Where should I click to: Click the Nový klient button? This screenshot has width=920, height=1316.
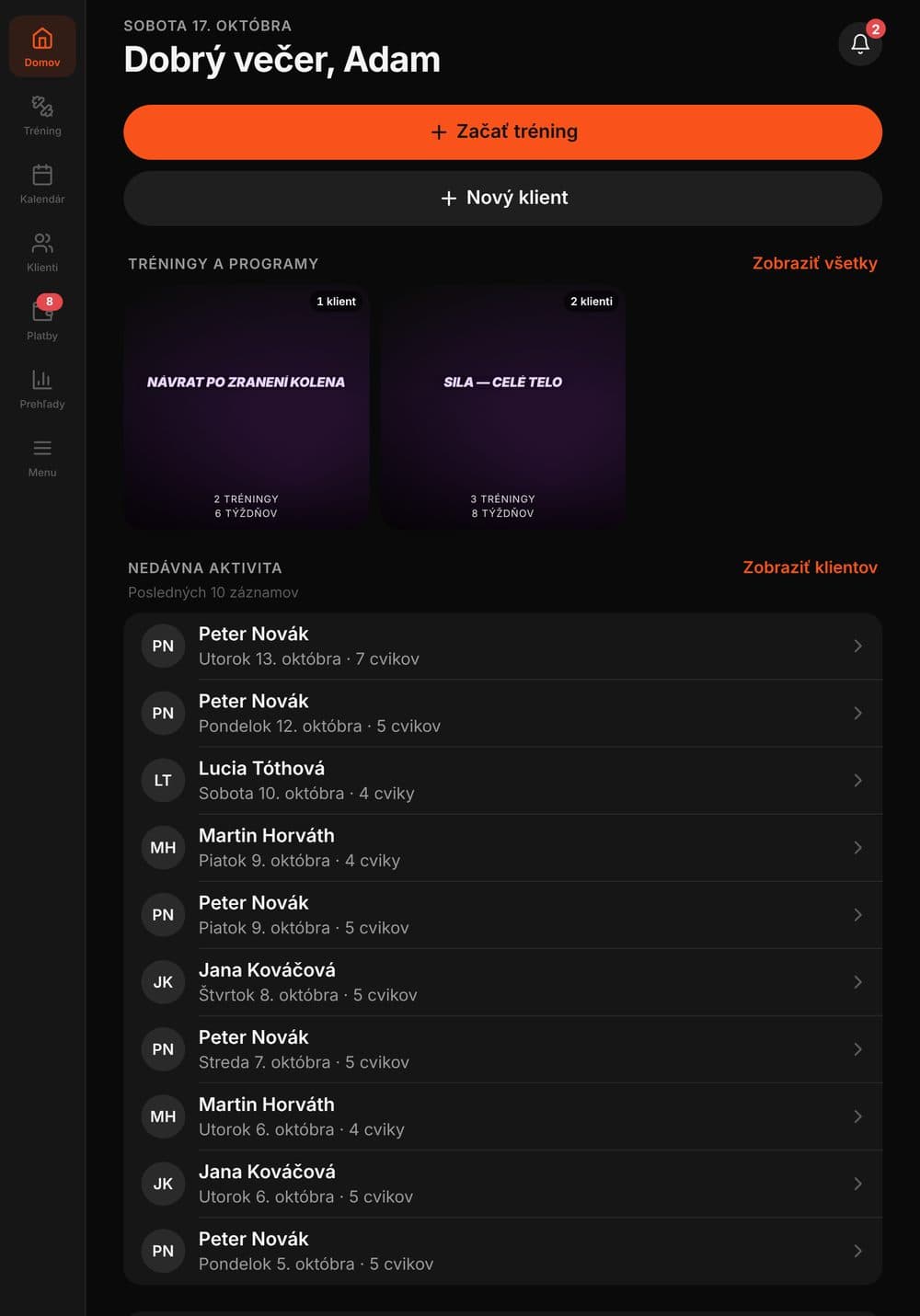coord(503,198)
